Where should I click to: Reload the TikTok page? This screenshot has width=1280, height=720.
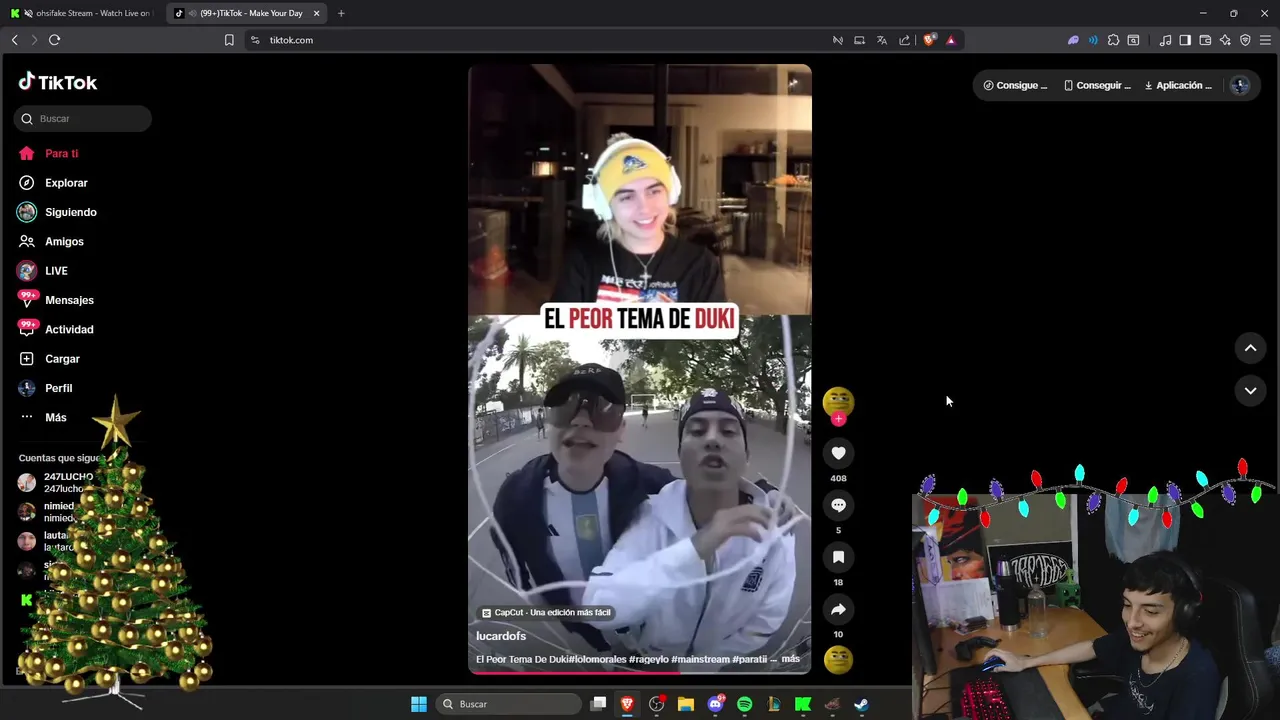coord(54,40)
